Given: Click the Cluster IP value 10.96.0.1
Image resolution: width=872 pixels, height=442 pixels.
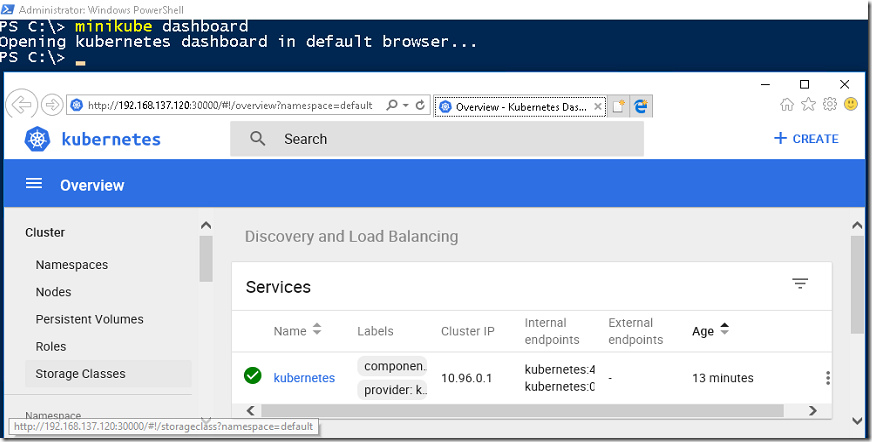Looking at the screenshot, I should [x=467, y=378].
